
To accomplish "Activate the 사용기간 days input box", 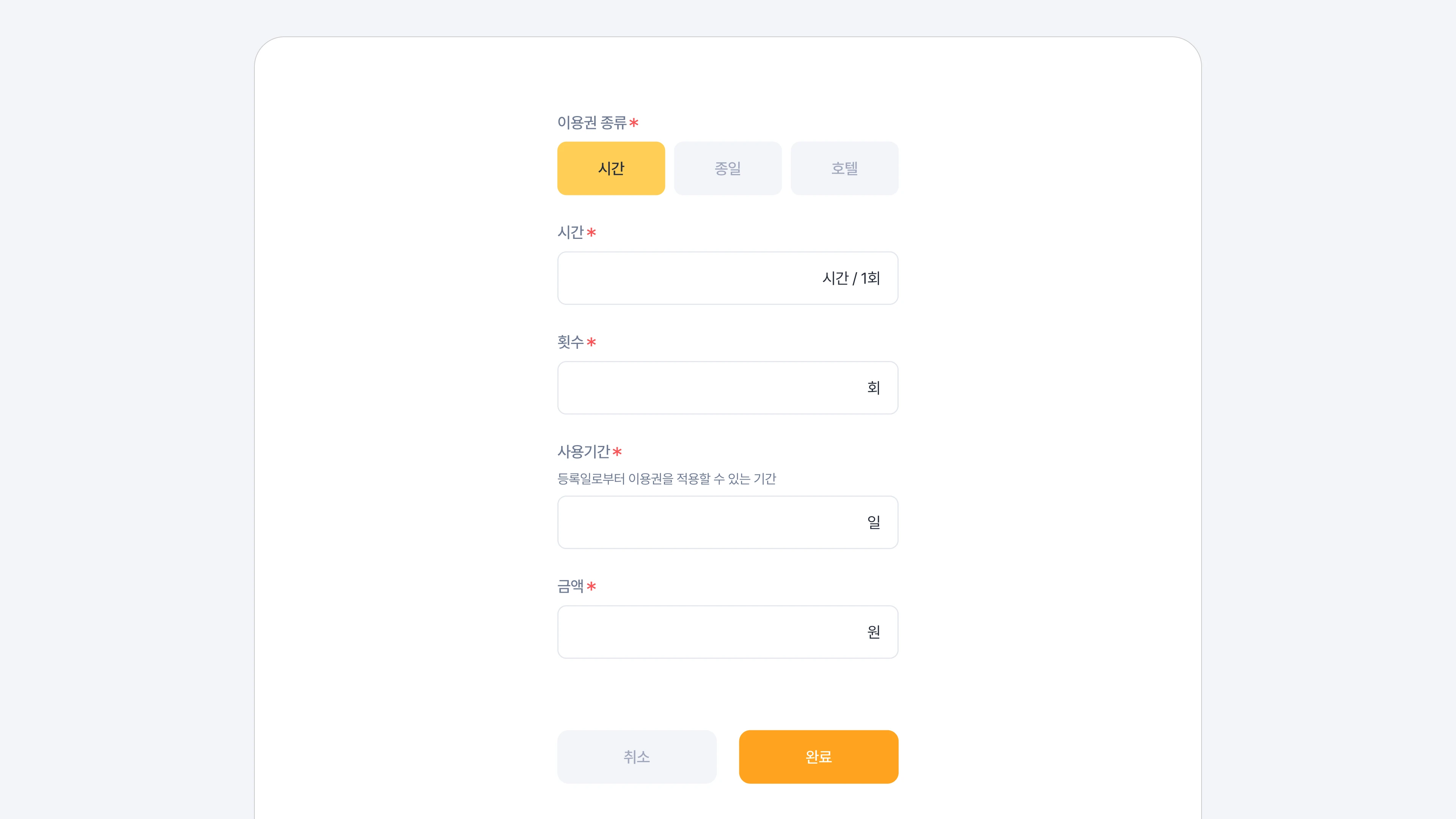I will coord(728,522).
